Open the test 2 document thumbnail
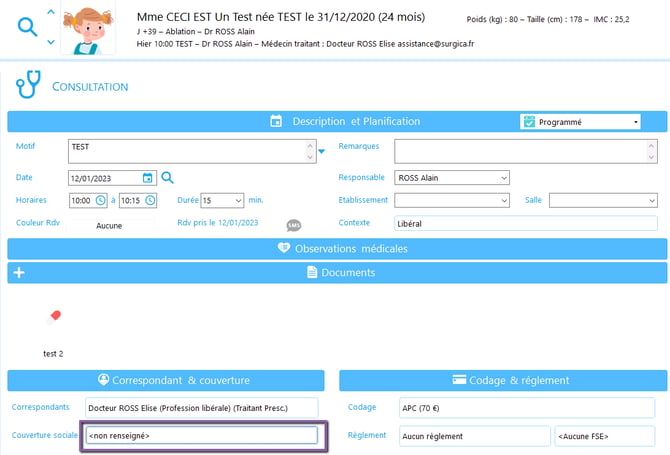 [54, 317]
